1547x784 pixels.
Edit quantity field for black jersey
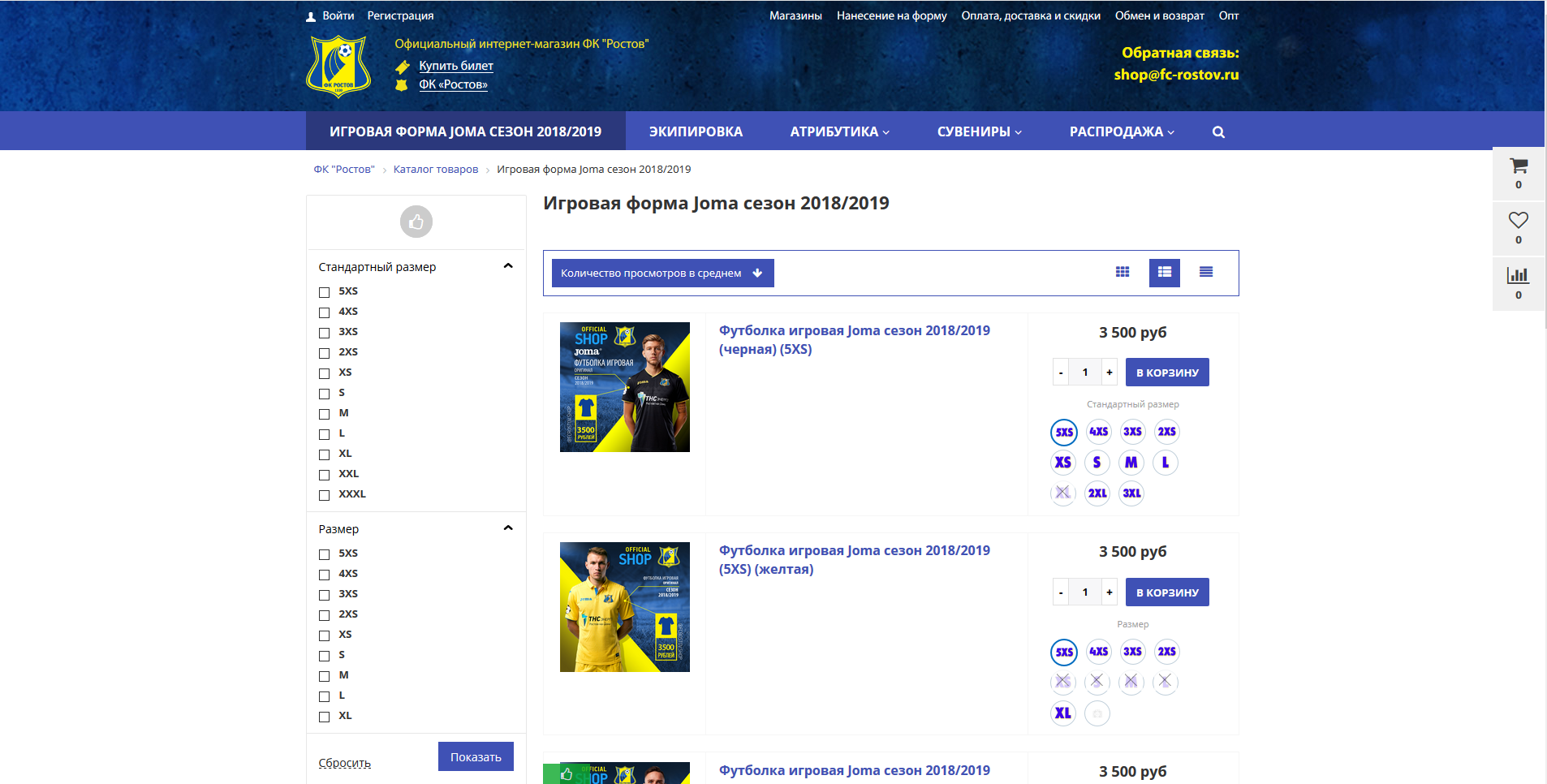click(x=1085, y=373)
